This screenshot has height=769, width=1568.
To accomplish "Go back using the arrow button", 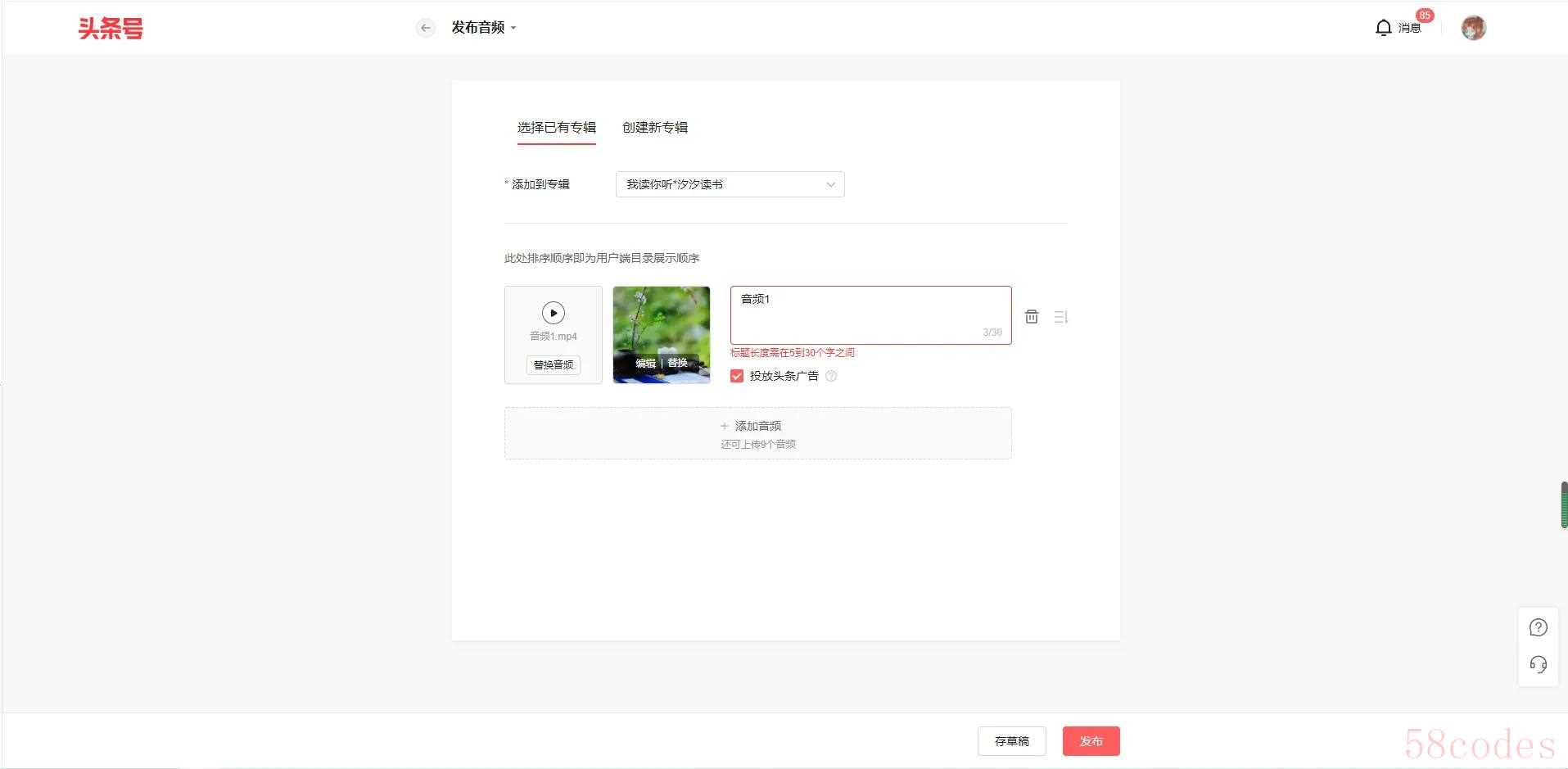I will point(425,28).
